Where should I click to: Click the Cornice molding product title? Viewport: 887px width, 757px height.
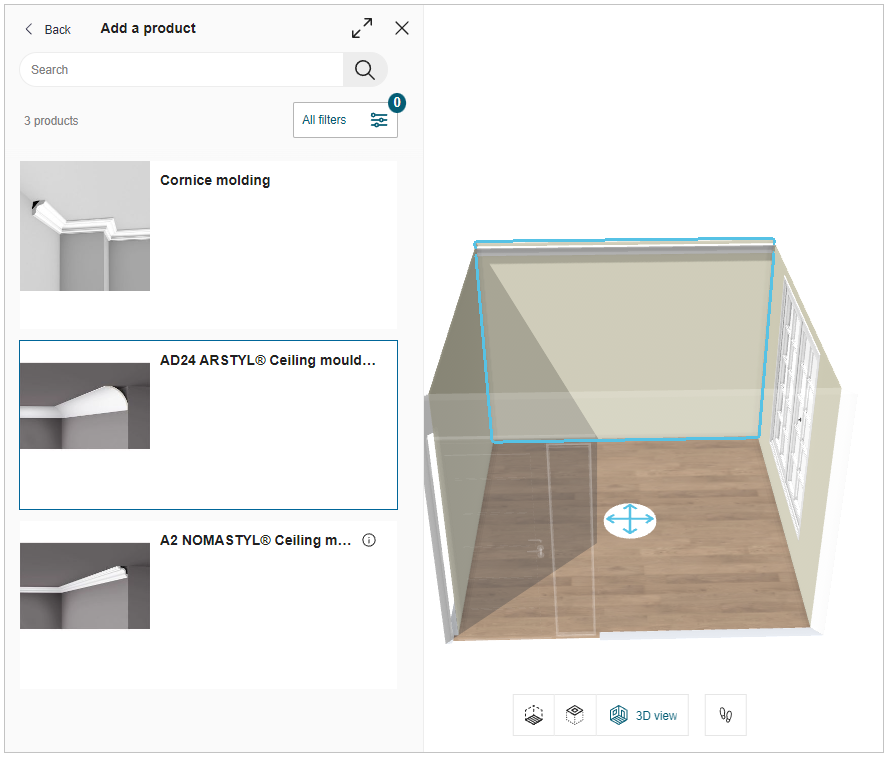point(215,181)
